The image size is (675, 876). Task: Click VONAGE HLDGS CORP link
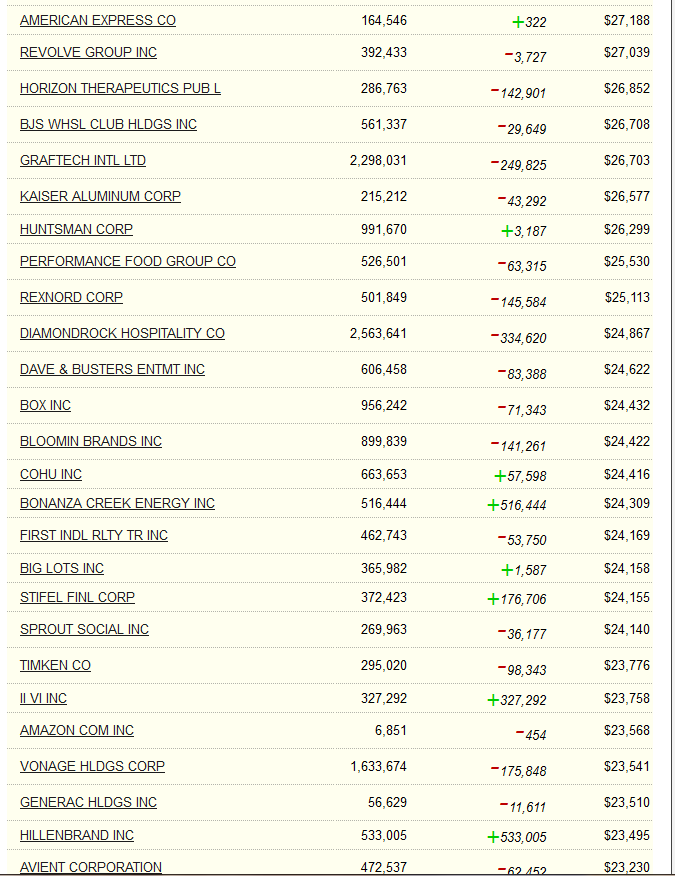[x=92, y=766]
